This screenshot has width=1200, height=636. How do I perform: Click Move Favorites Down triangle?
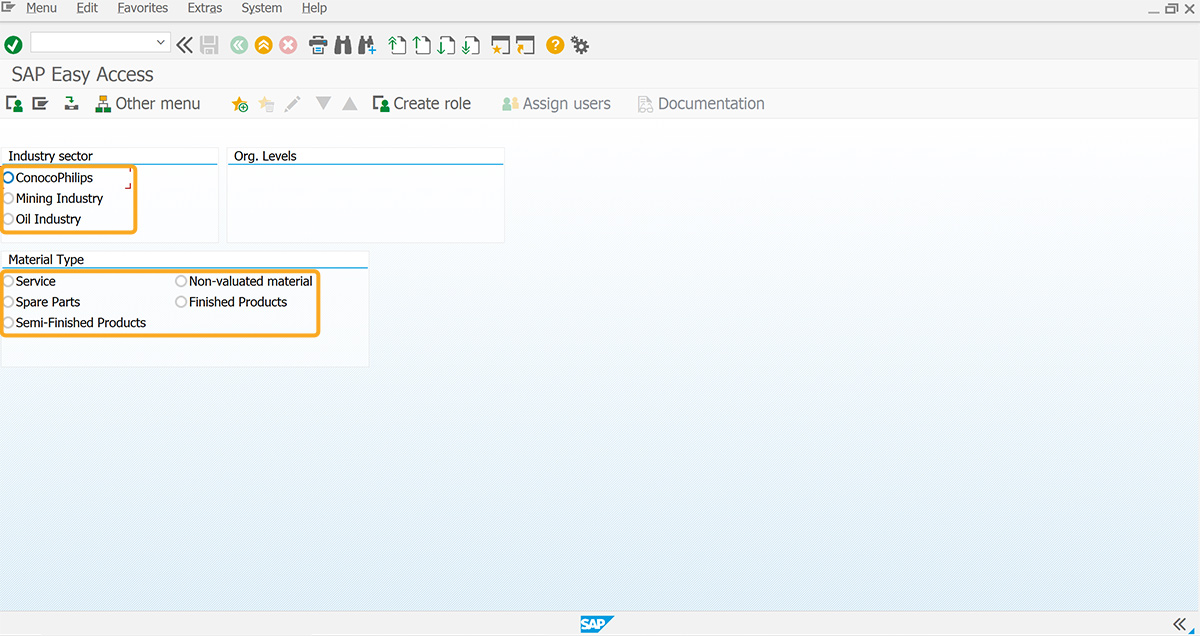323,103
